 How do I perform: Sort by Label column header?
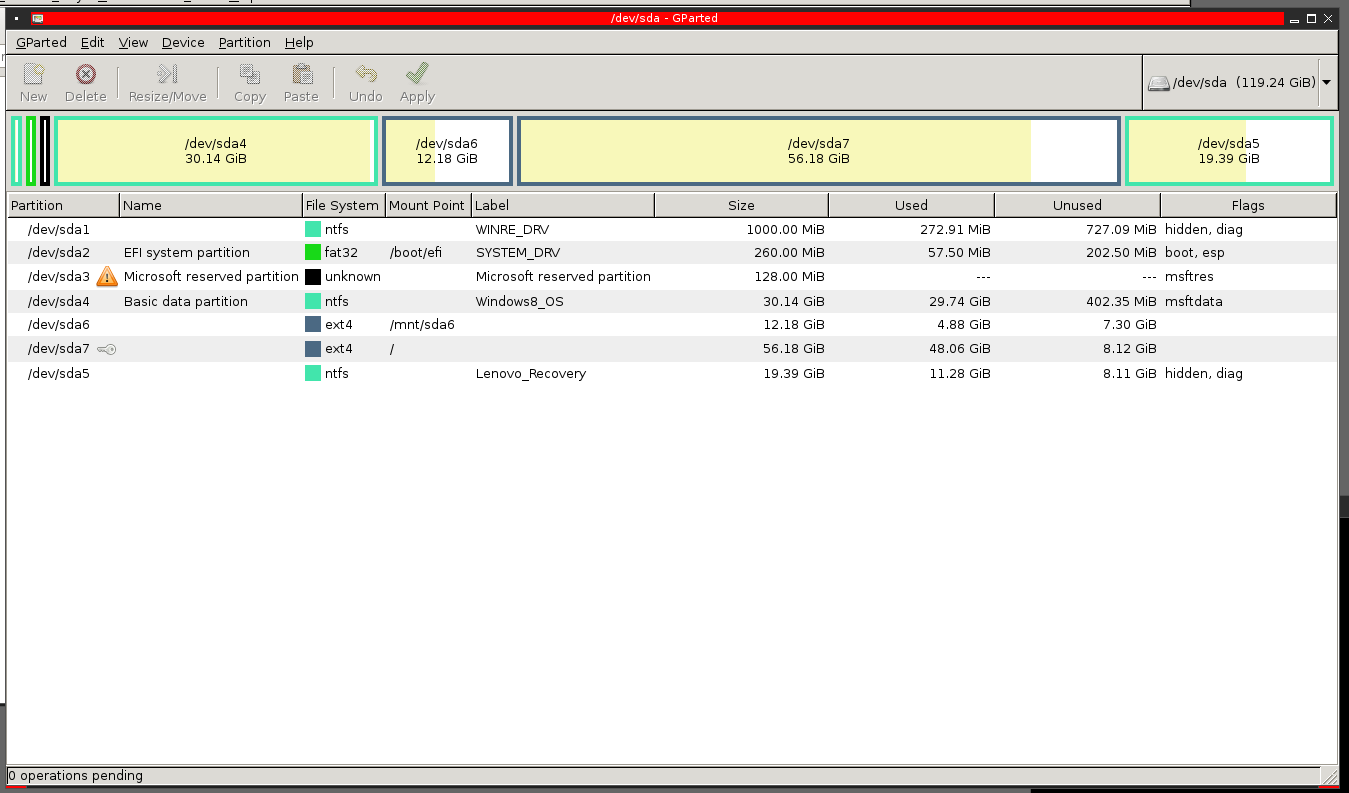pyautogui.click(x=563, y=205)
